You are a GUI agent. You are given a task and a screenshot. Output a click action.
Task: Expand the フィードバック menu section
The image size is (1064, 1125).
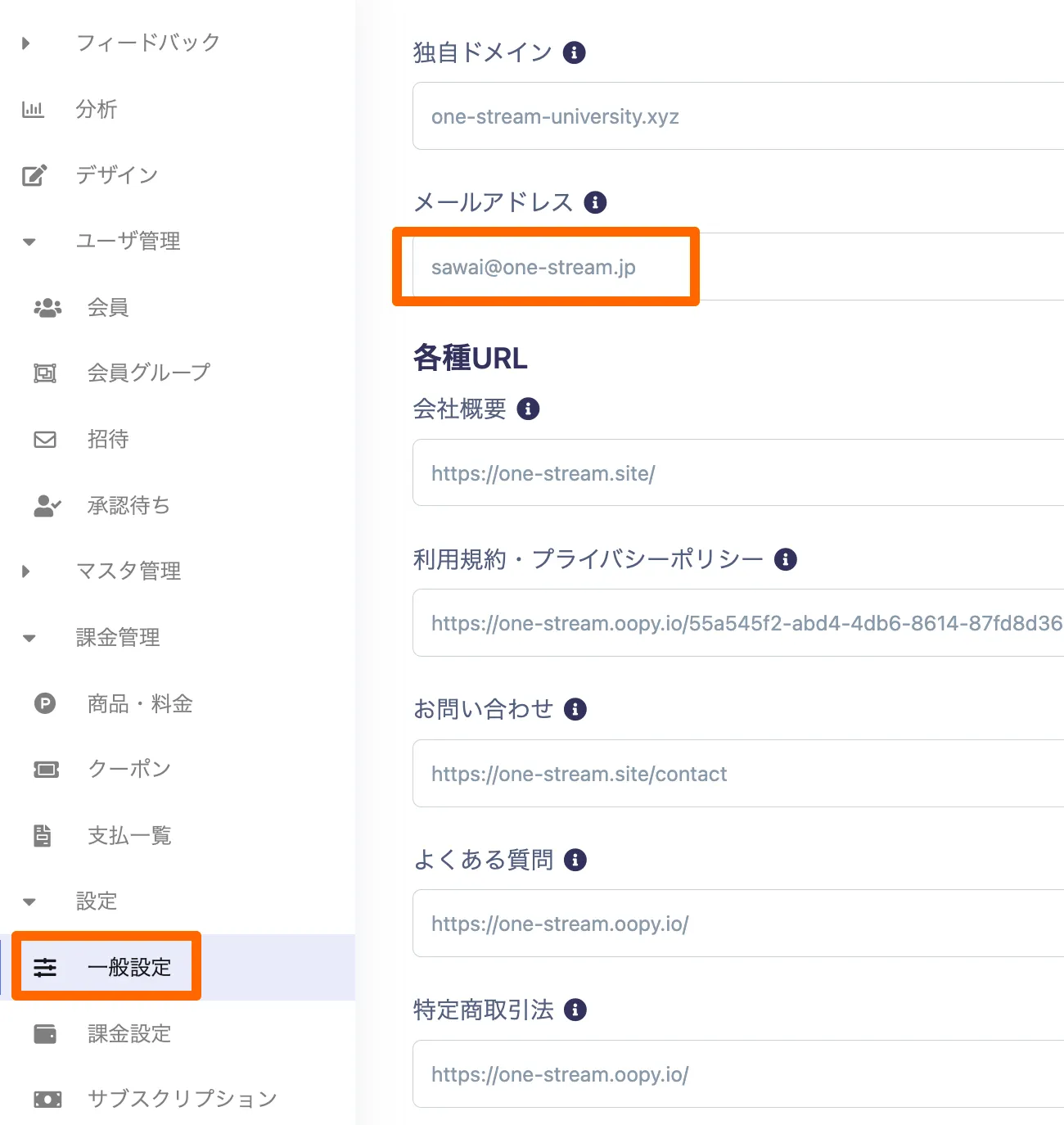pos(26,43)
